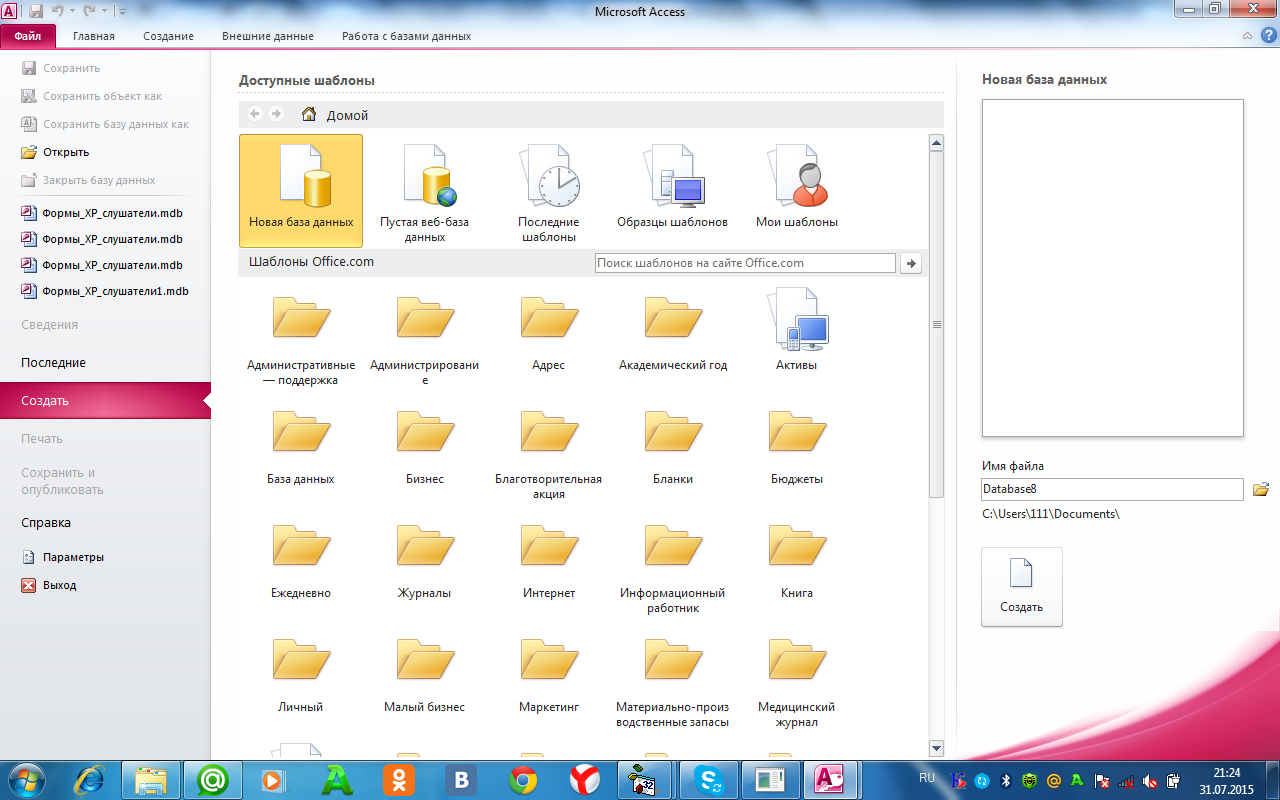The width and height of the screenshot is (1280, 800).
Task: Click the Имя файла Database8 field
Action: (x=1112, y=489)
